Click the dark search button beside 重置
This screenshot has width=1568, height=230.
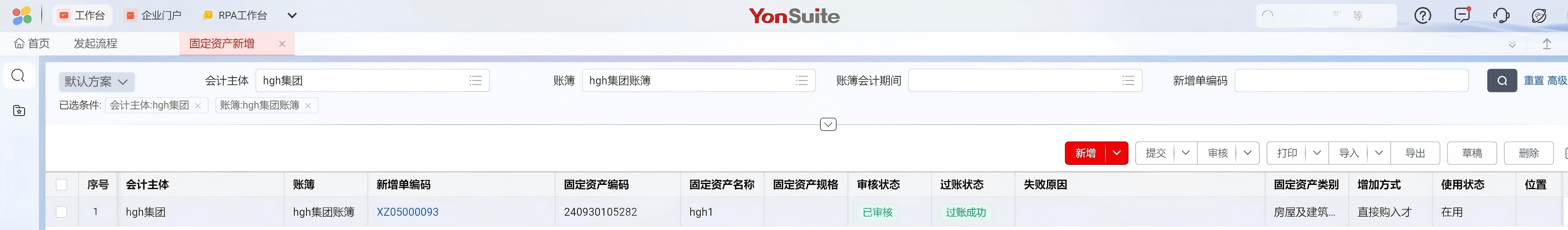click(1502, 81)
